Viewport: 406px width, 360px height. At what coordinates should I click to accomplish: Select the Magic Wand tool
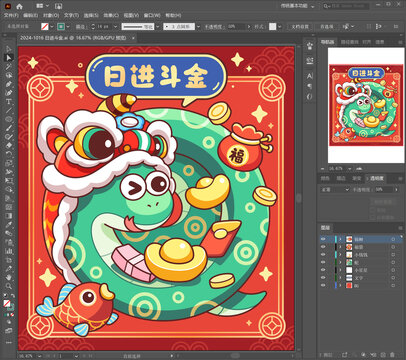pyautogui.click(x=9, y=67)
